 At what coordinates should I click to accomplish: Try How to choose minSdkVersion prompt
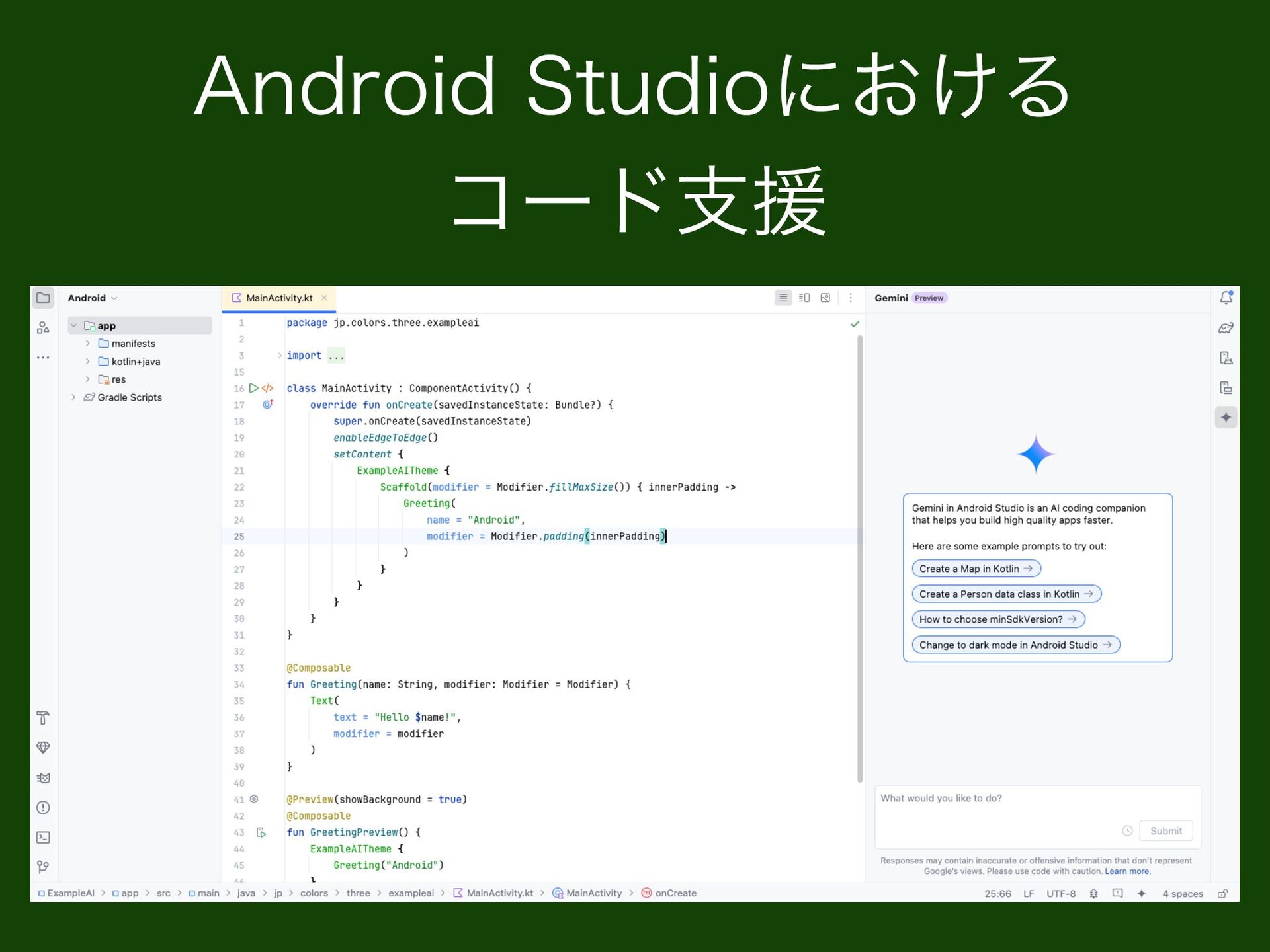999,619
